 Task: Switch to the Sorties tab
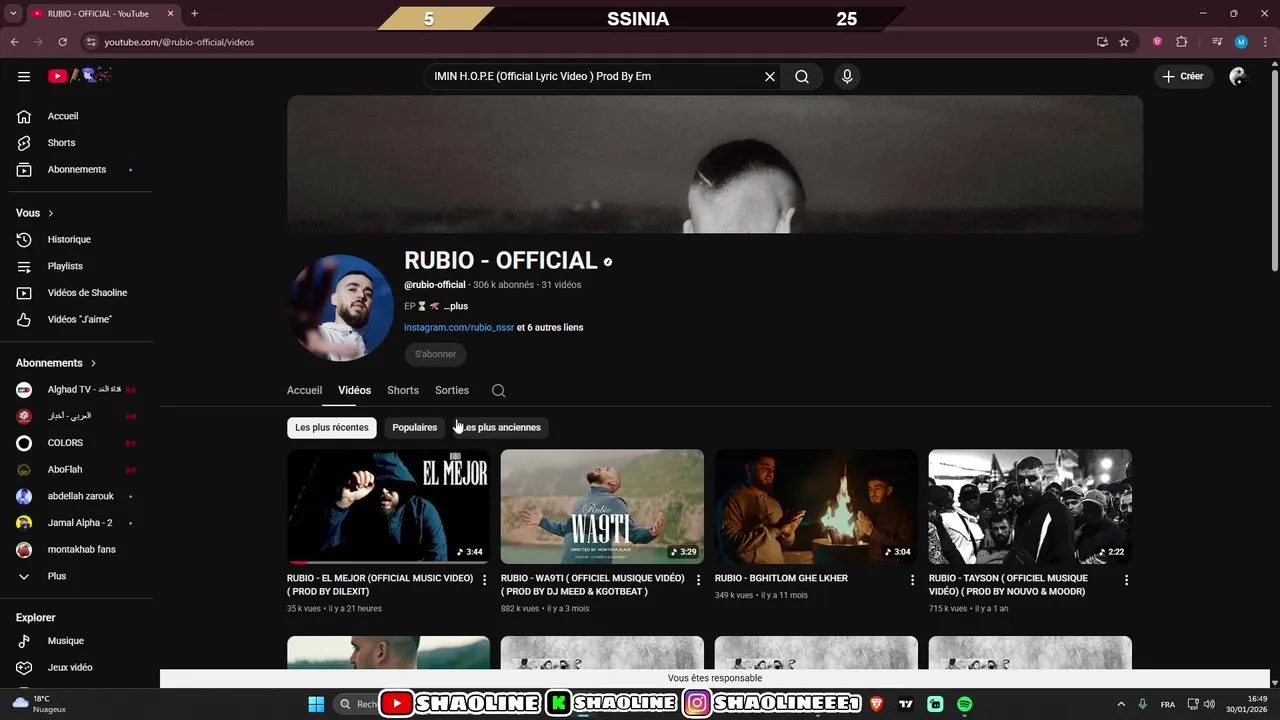[452, 391]
